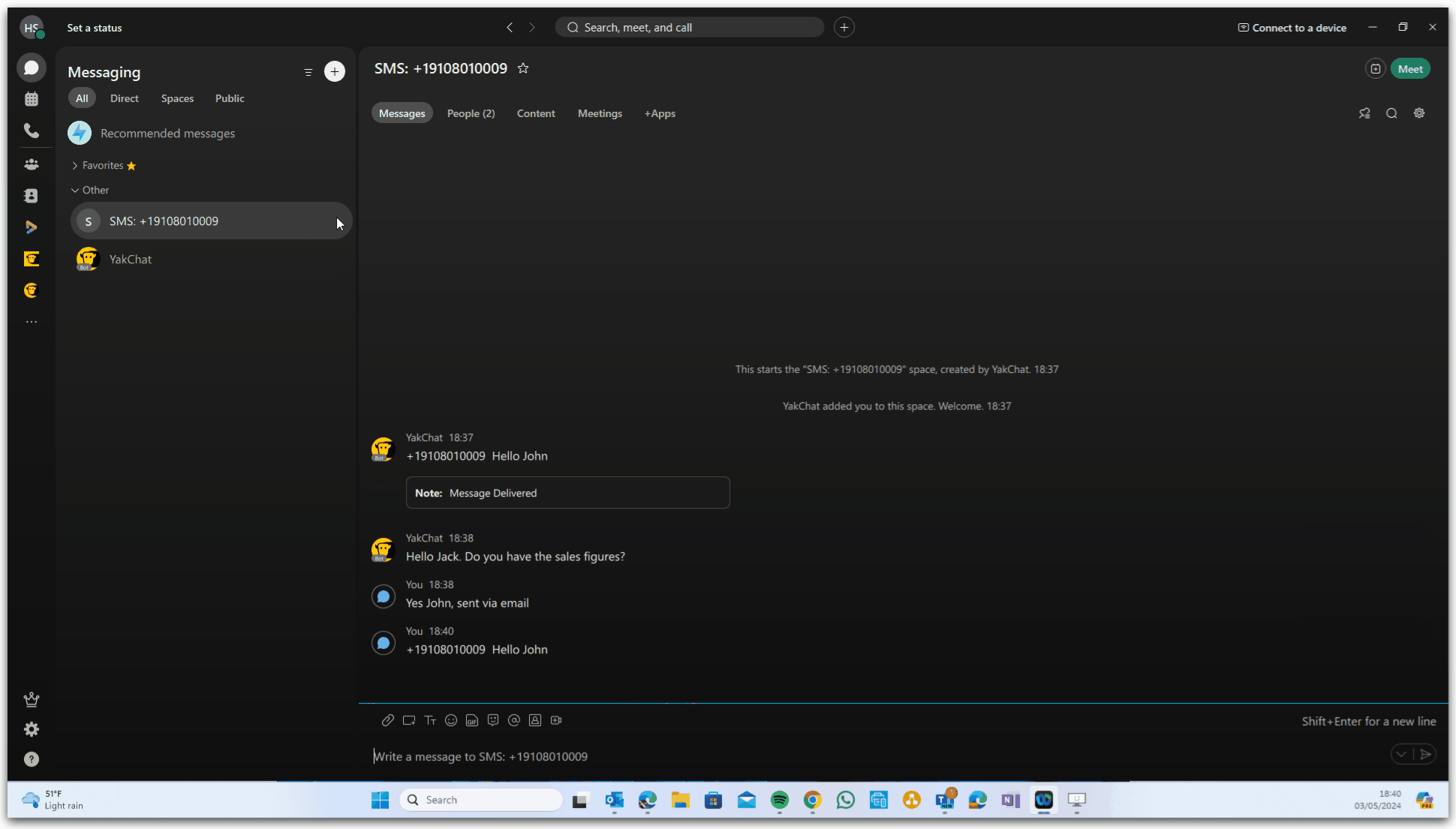Click the Note: Message Delivered card

(567, 493)
